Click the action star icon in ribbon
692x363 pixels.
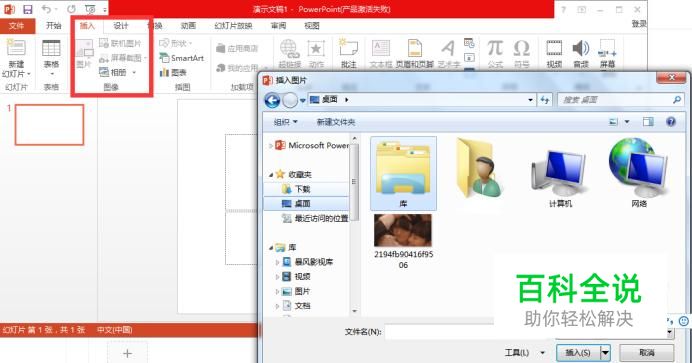click(316, 49)
